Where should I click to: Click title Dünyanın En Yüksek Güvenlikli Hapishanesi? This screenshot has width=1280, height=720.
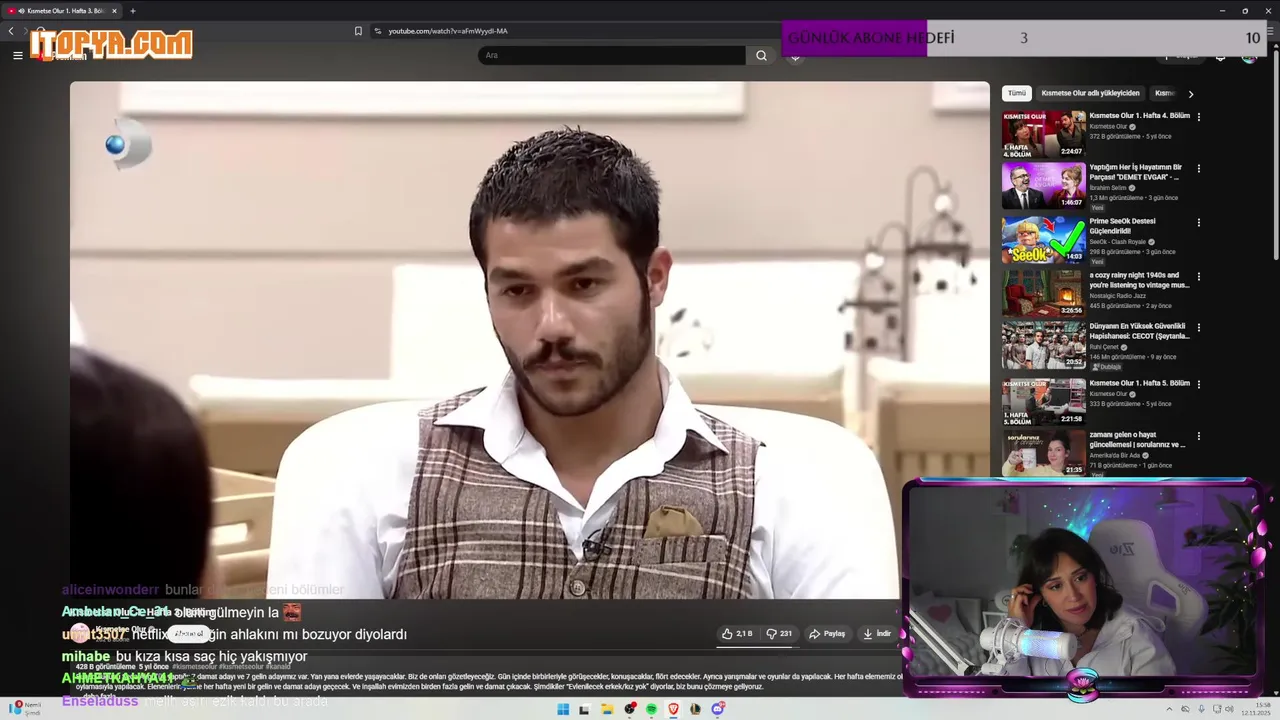click(x=1139, y=331)
